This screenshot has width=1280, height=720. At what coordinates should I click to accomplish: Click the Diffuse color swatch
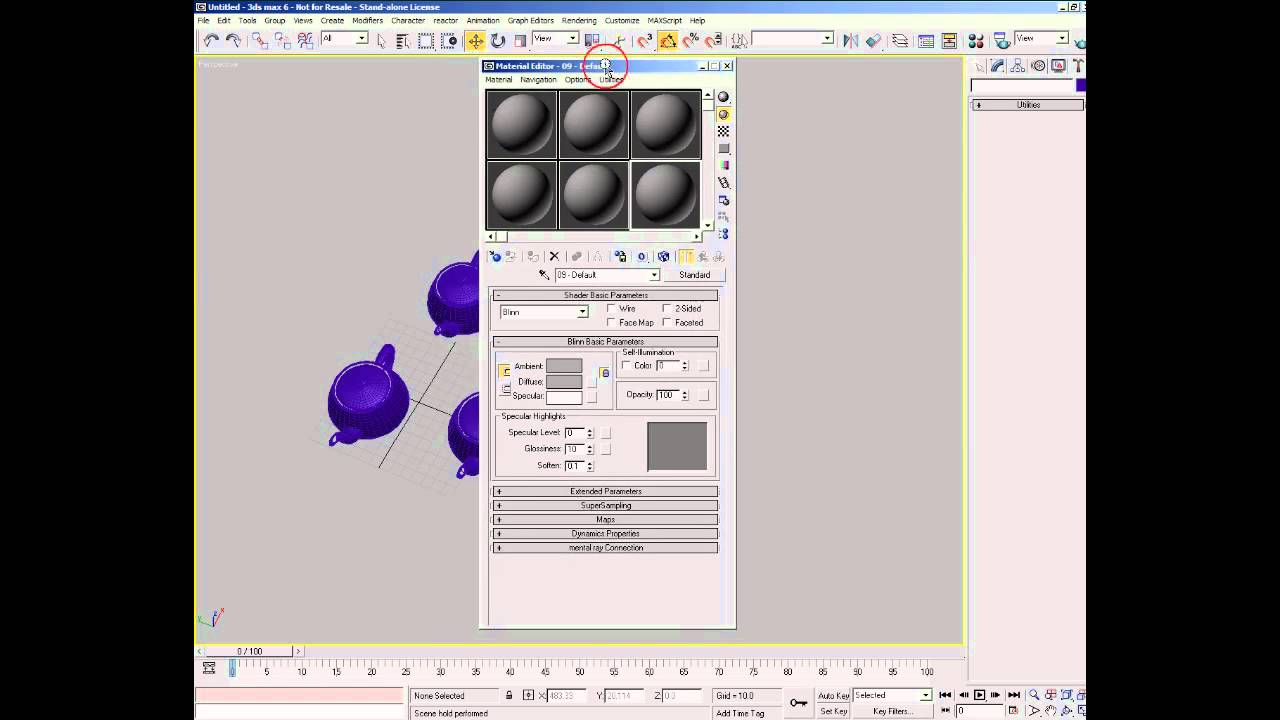click(x=564, y=382)
